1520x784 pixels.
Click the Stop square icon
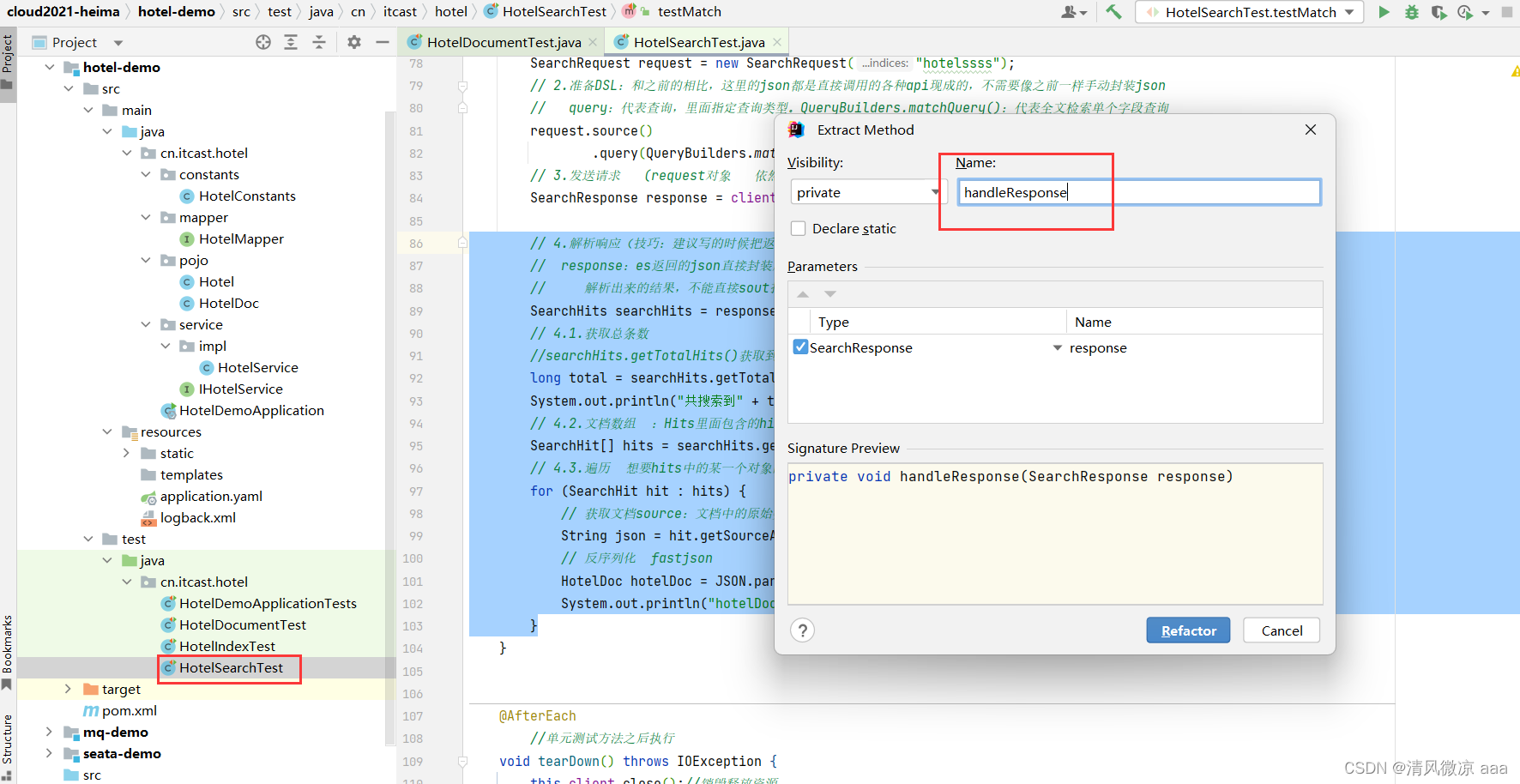(1506, 12)
